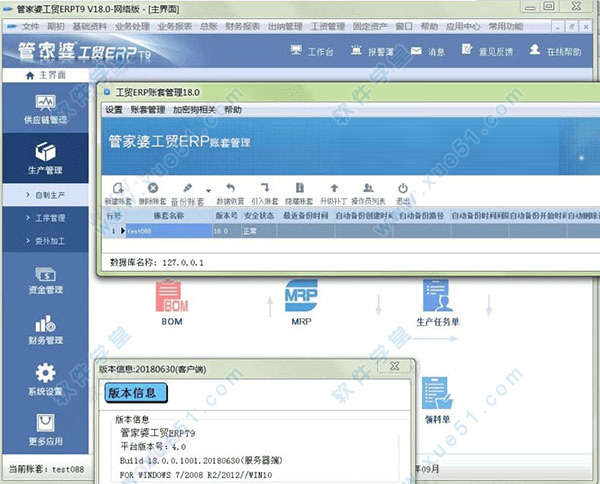Open 工作台 in the header
The height and width of the screenshot is (484, 600).
[311, 51]
